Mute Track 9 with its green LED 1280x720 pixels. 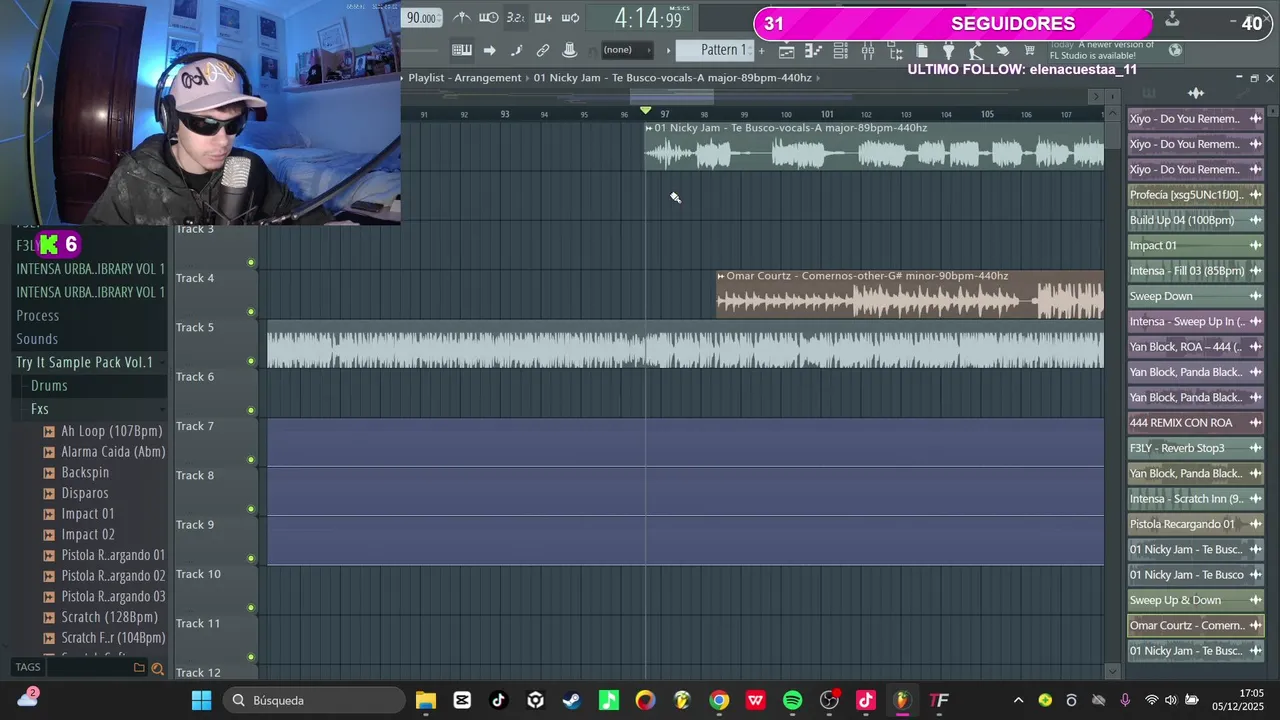[251, 559]
